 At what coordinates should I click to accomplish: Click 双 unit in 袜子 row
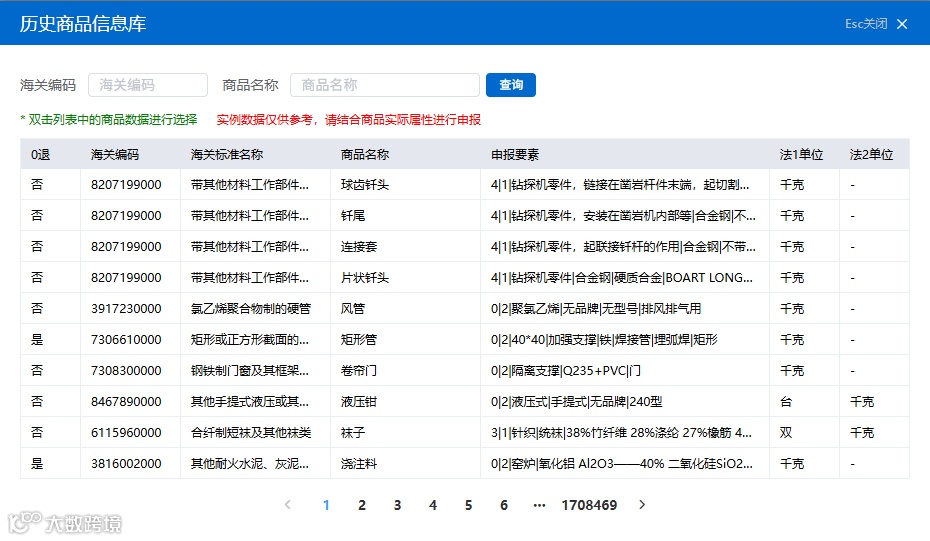(x=786, y=432)
